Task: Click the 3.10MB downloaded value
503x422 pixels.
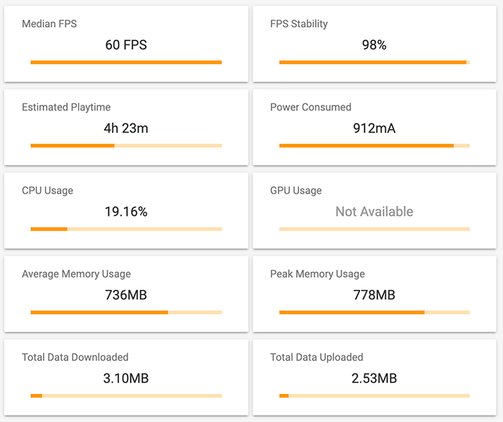Action: click(x=126, y=378)
